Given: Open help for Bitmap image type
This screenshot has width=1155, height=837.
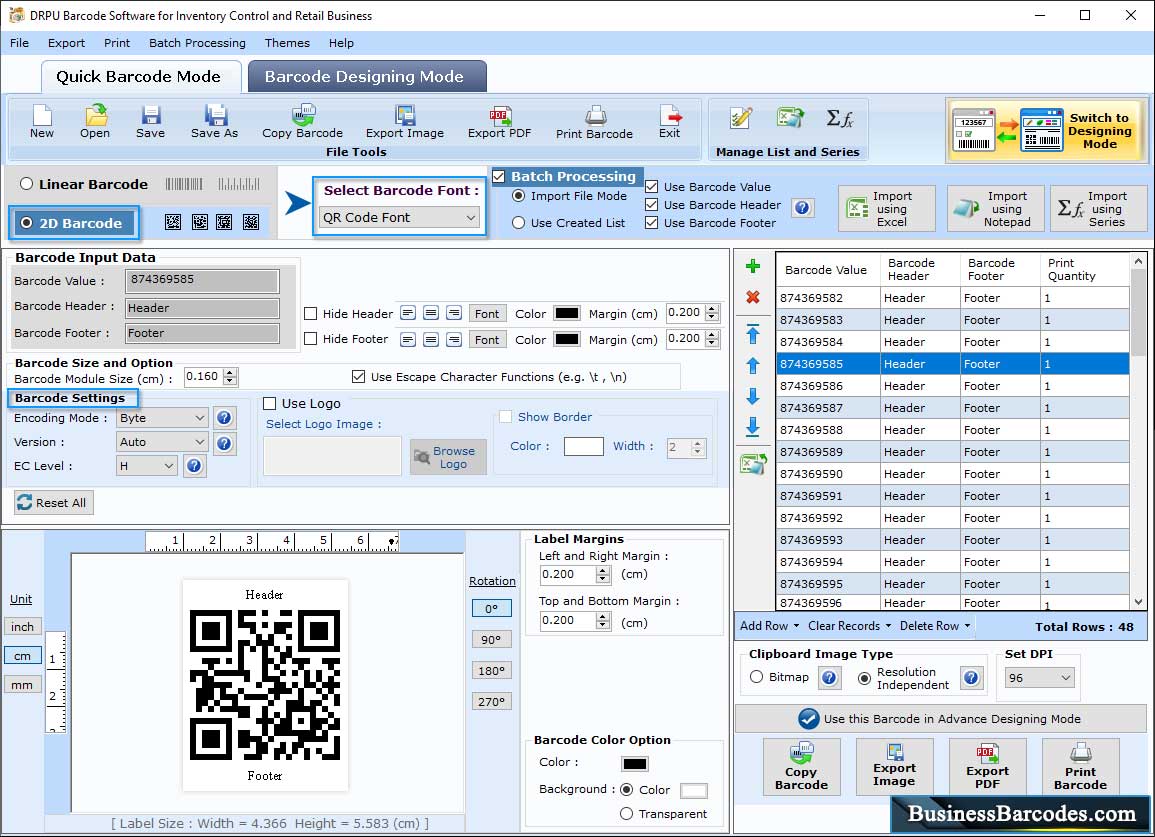Looking at the screenshot, I should pyautogui.click(x=829, y=677).
